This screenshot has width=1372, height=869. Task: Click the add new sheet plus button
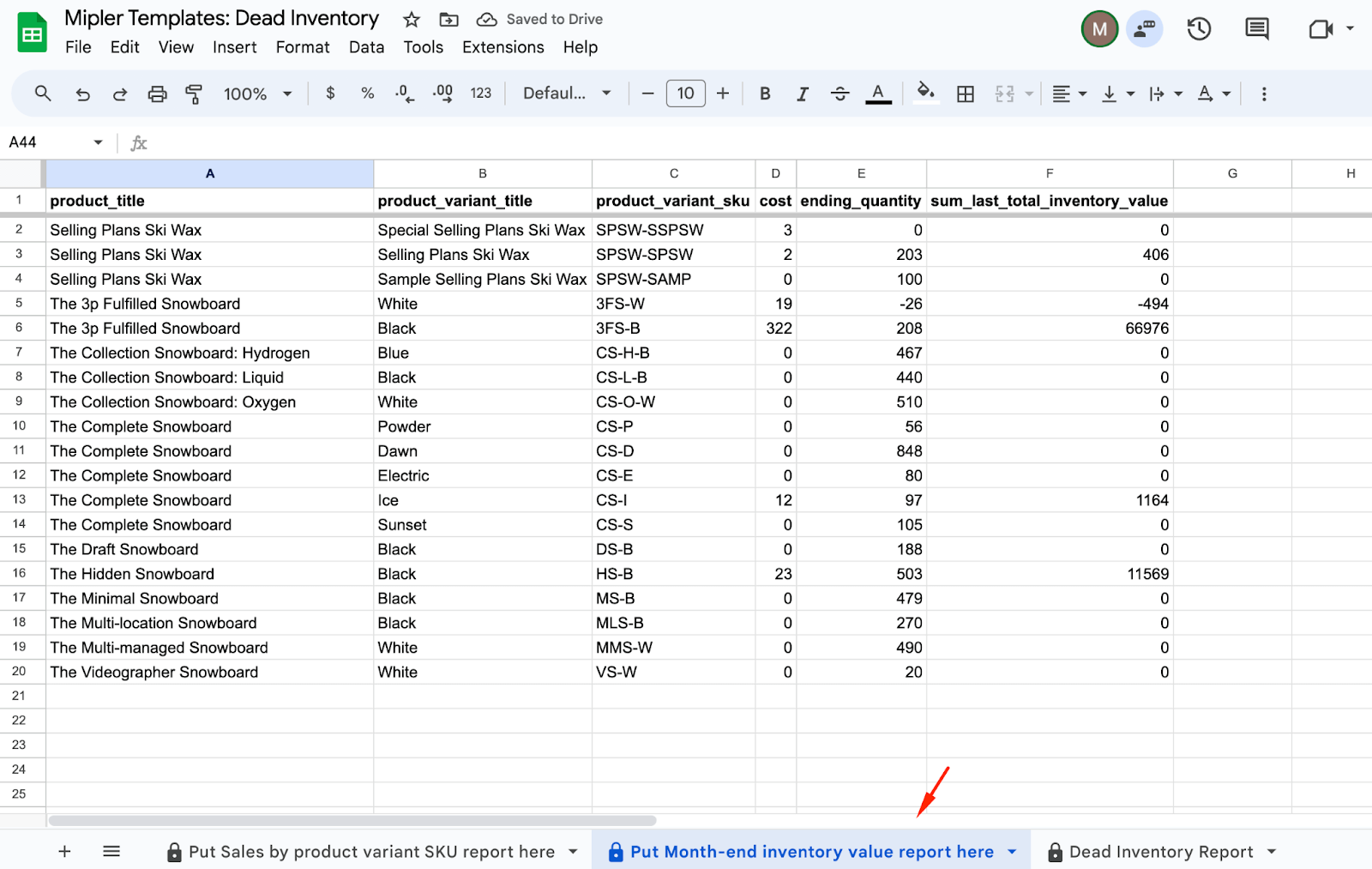pyautogui.click(x=64, y=852)
